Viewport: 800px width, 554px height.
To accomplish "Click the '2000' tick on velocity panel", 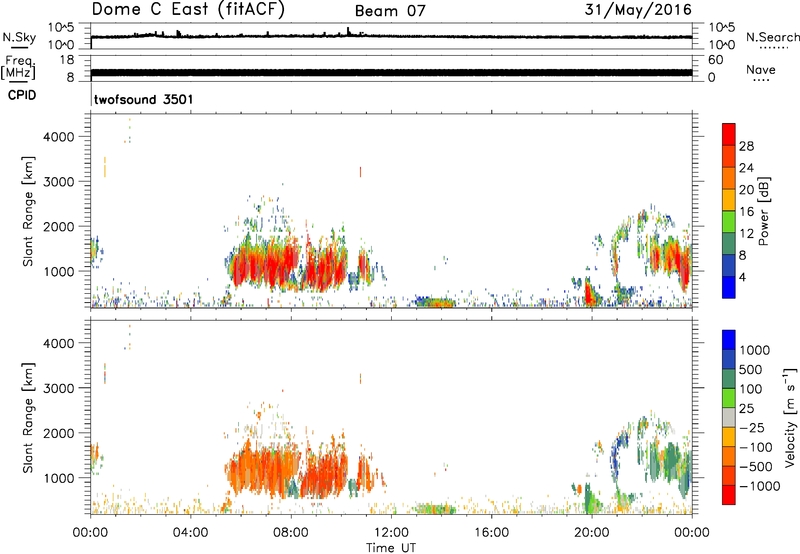I will click(59, 433).
